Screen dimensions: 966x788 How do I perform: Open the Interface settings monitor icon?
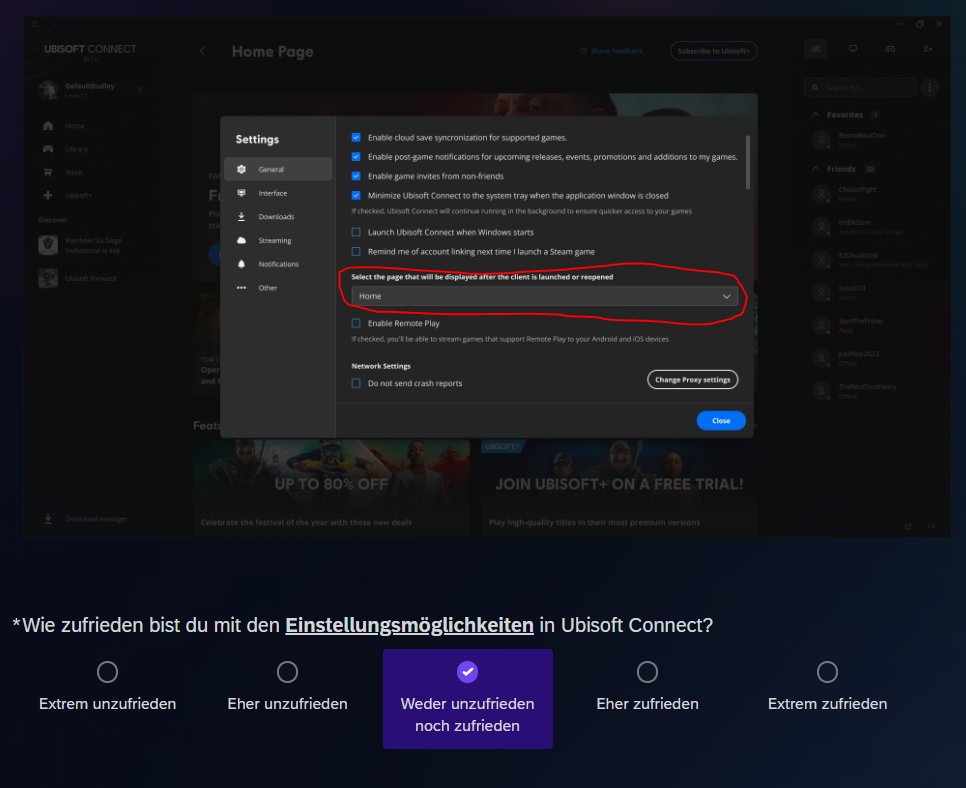point(242,193)
